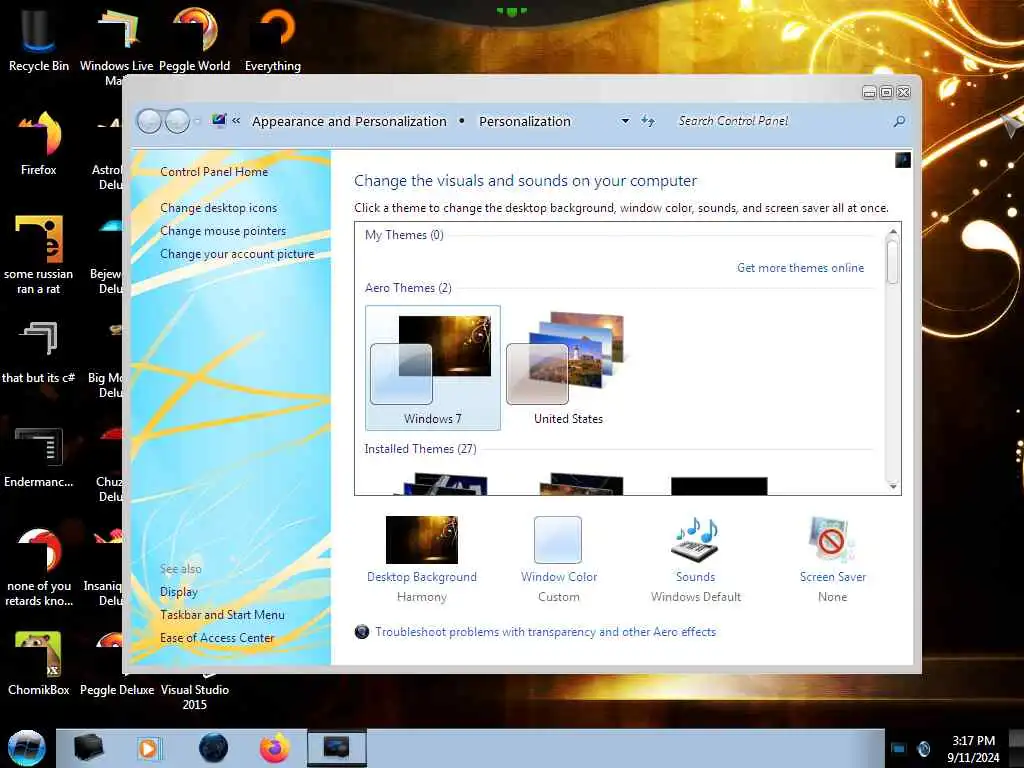Select the Windows 7 Aero theme

coord(433,368)
